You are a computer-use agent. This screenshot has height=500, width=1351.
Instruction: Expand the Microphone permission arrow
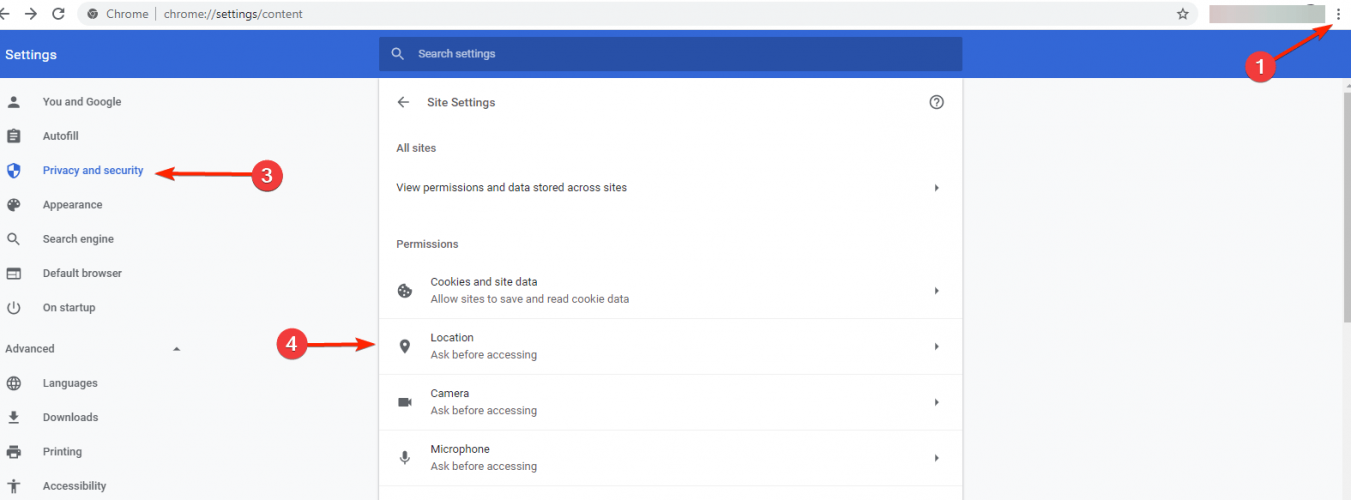(937, 458)
